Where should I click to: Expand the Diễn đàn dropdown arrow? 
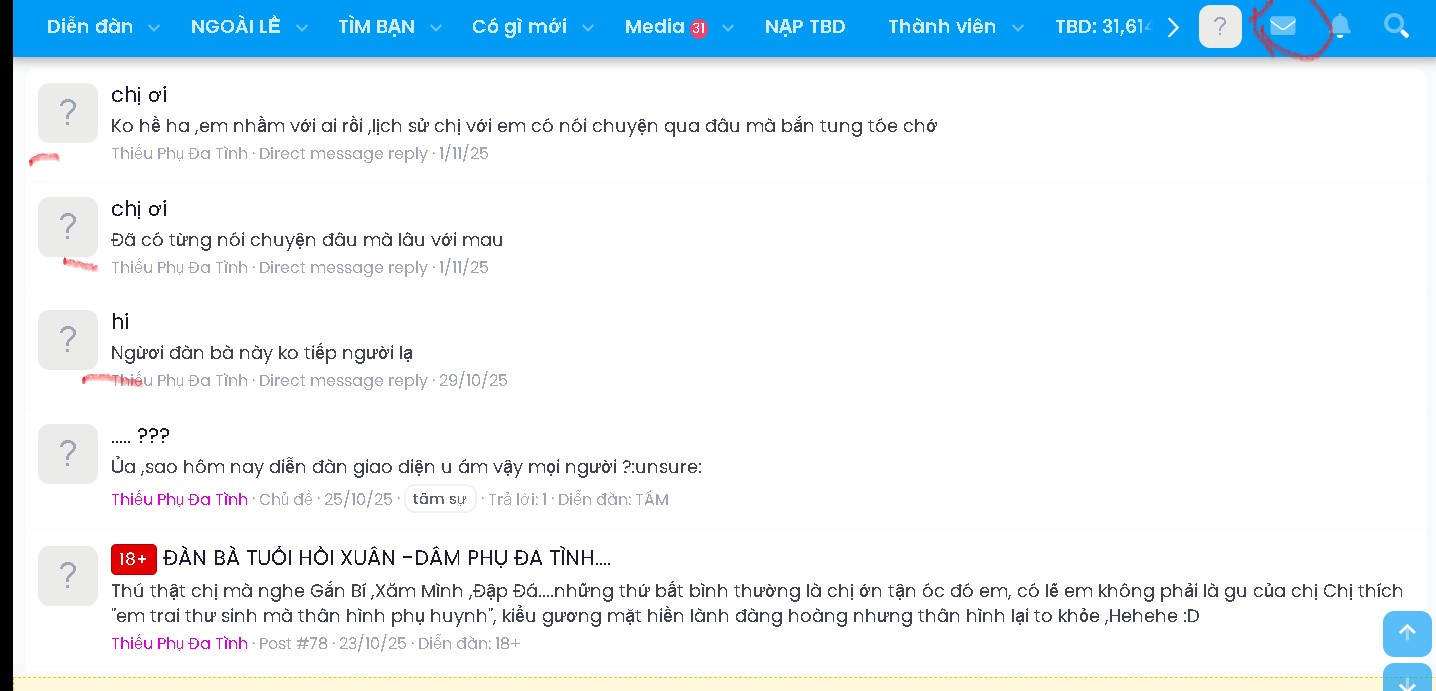(154, 28)
